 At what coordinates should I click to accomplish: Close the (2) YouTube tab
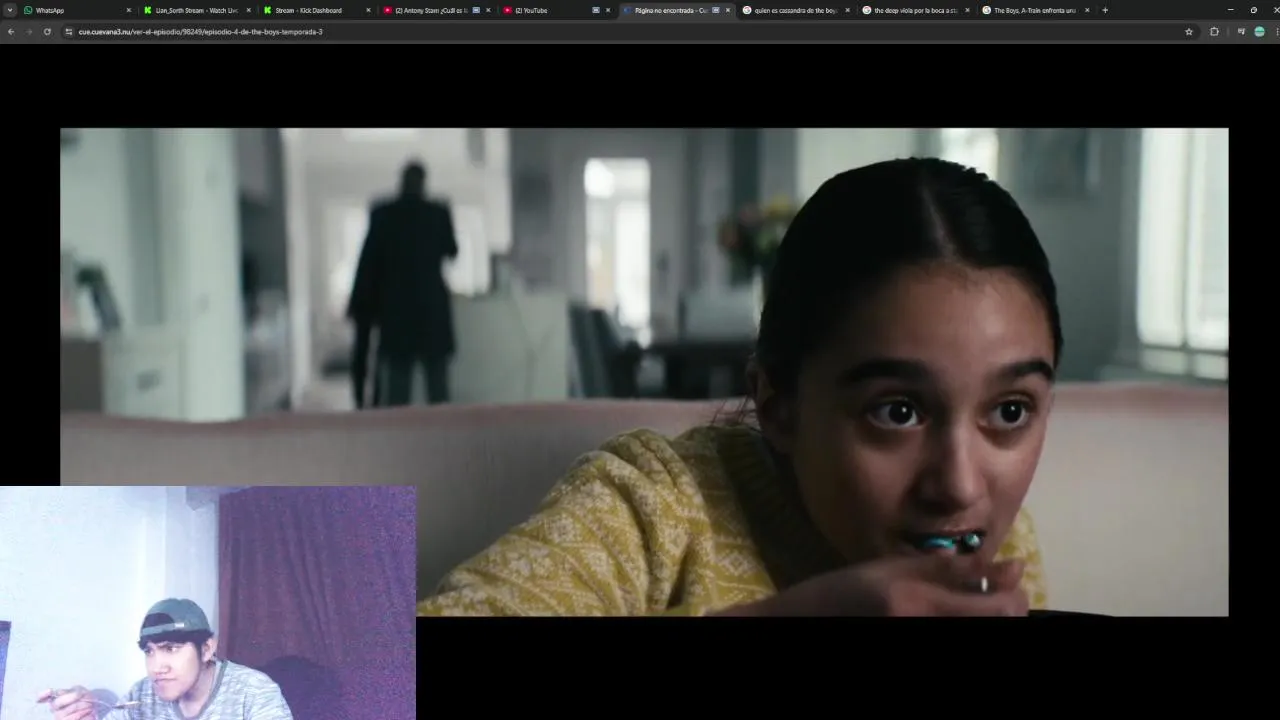point(608,10)
